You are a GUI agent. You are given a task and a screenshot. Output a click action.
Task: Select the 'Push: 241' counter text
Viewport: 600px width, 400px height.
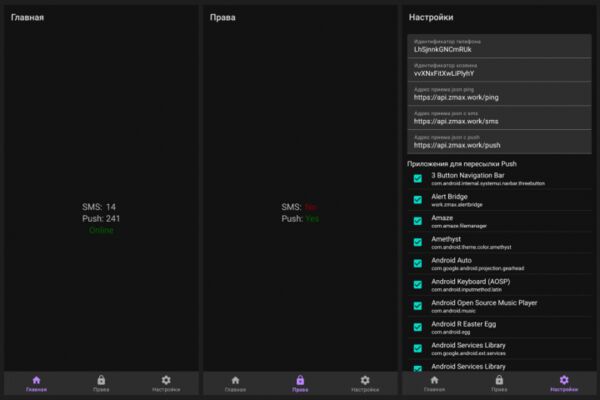point(101,219)
